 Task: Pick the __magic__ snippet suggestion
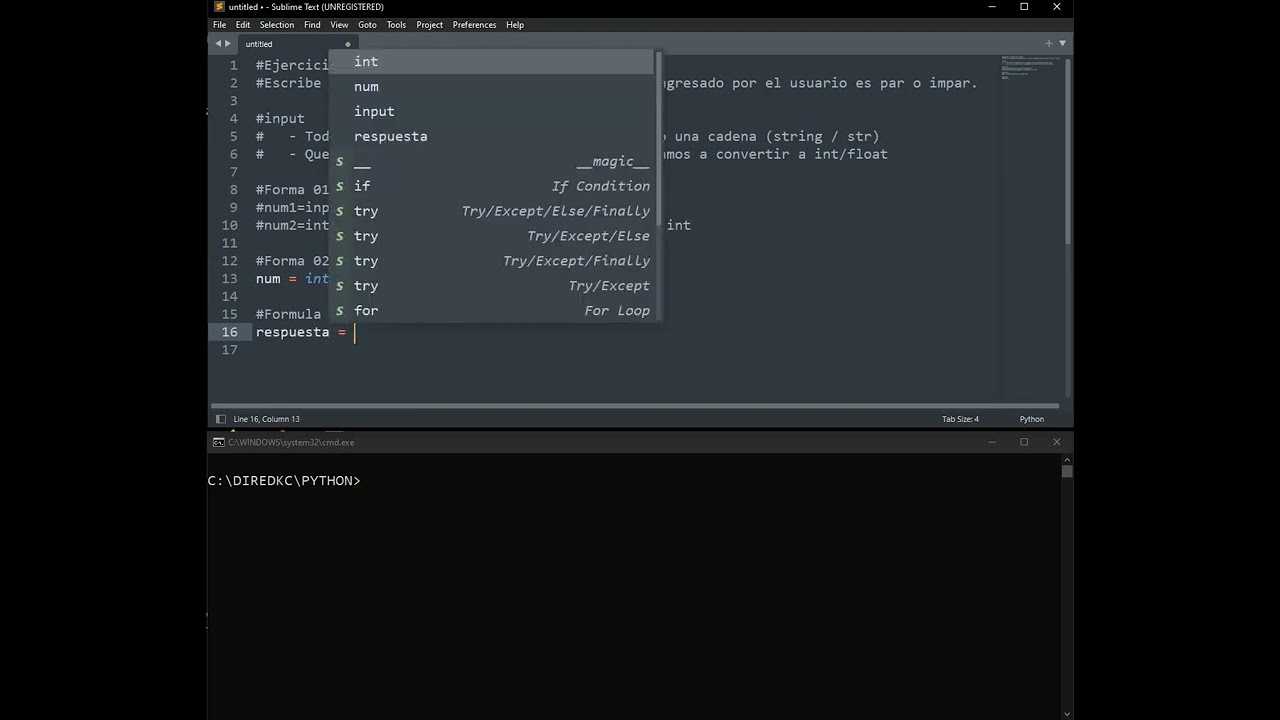click(x=491, y=162)
